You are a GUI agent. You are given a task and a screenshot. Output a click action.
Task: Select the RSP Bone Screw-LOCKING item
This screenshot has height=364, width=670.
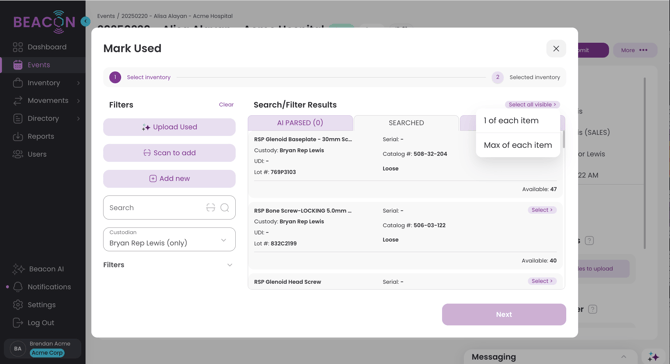(x=542, y=210)
